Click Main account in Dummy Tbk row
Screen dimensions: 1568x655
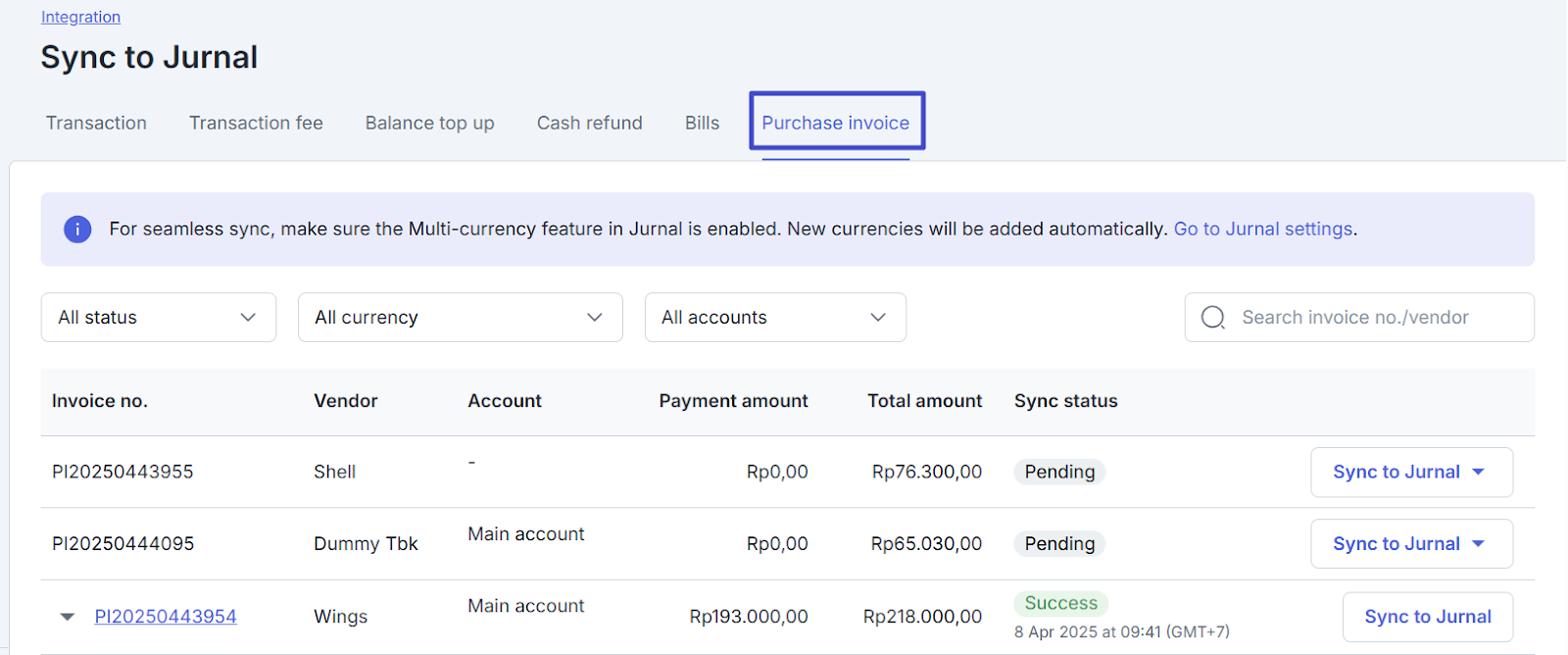point(526,534)
